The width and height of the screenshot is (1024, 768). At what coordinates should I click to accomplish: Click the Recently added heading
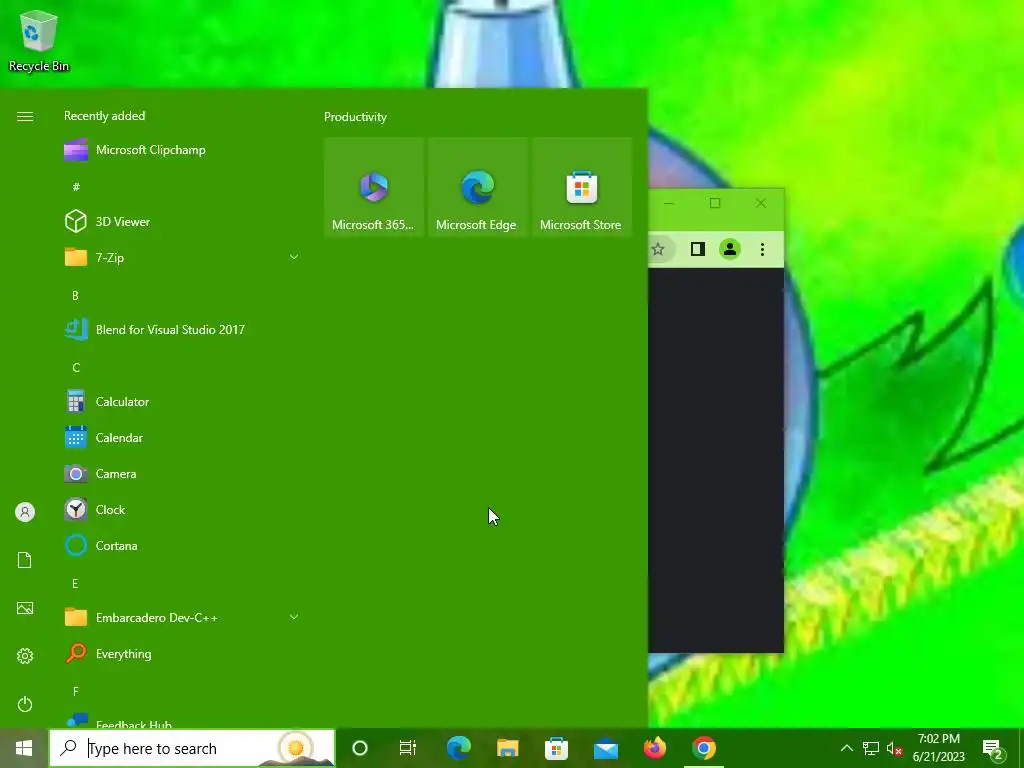pyautogui.click(x=104, y=116)
